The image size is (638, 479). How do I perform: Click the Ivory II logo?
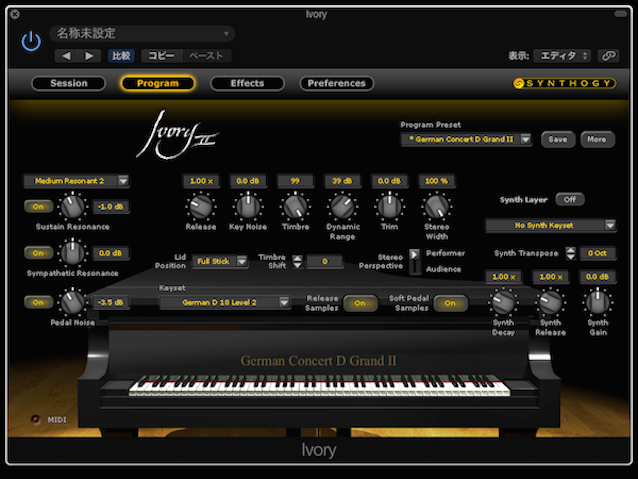coord(177,134)
